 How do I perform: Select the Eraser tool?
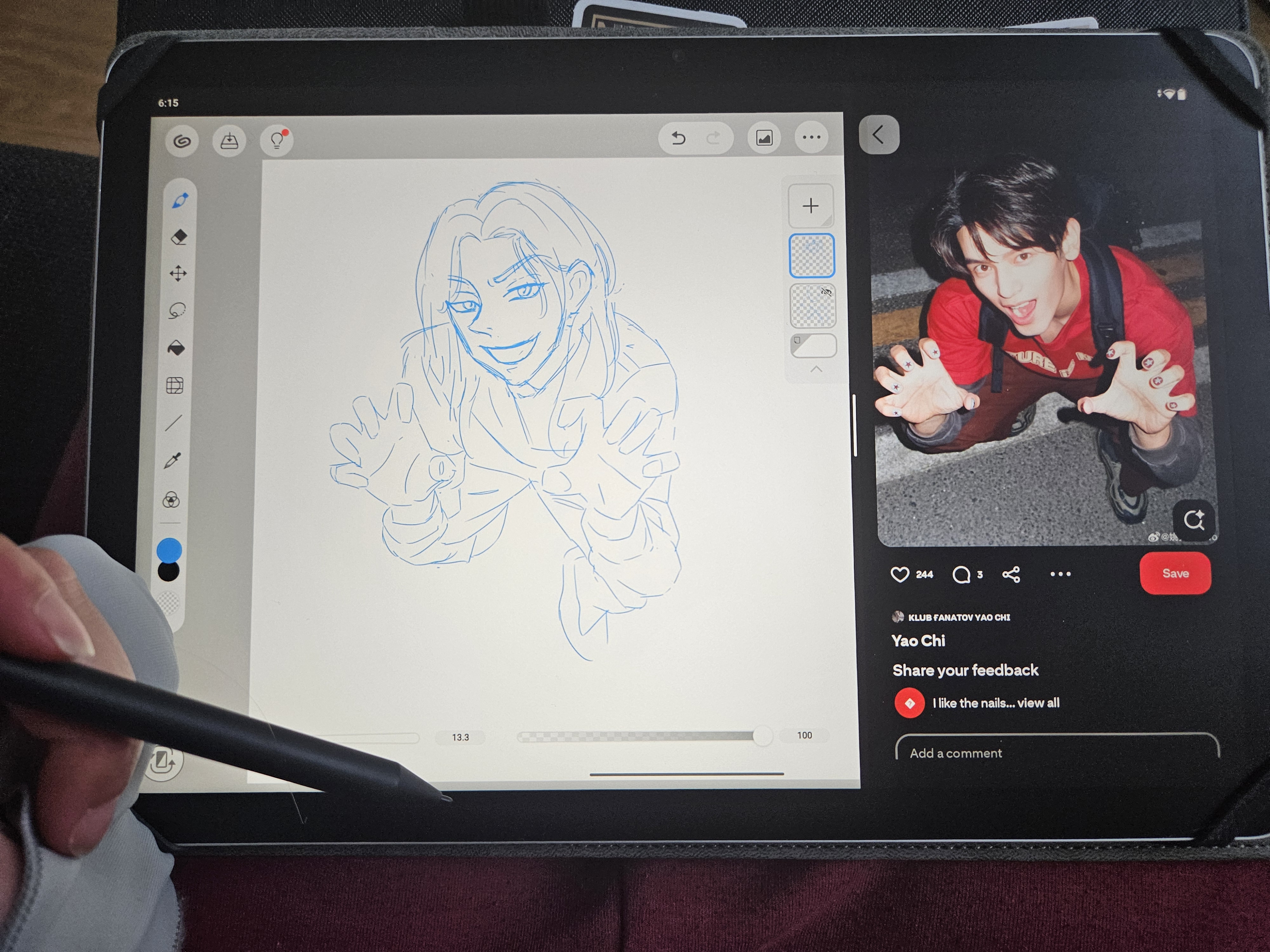179,237
